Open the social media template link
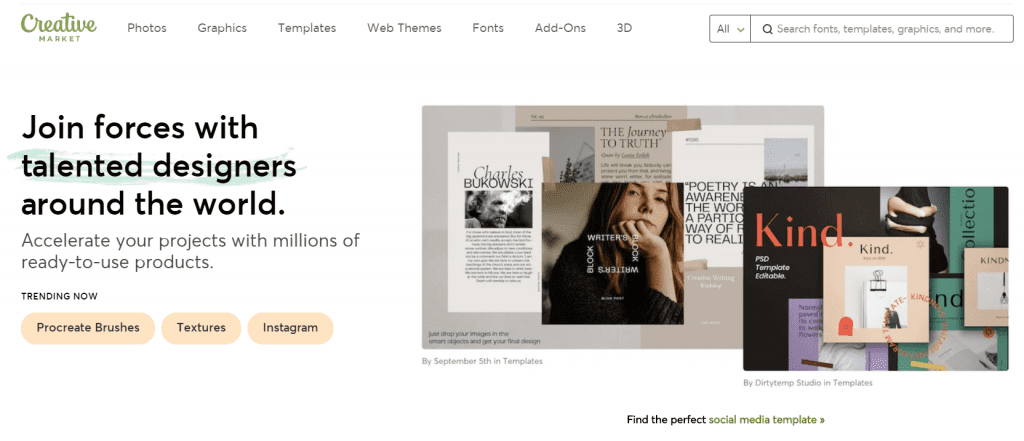 [x=766, y=420]
